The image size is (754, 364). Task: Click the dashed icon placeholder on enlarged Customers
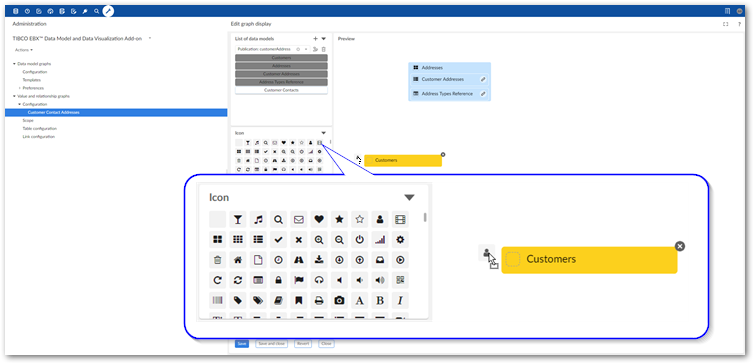click(513, 260)
